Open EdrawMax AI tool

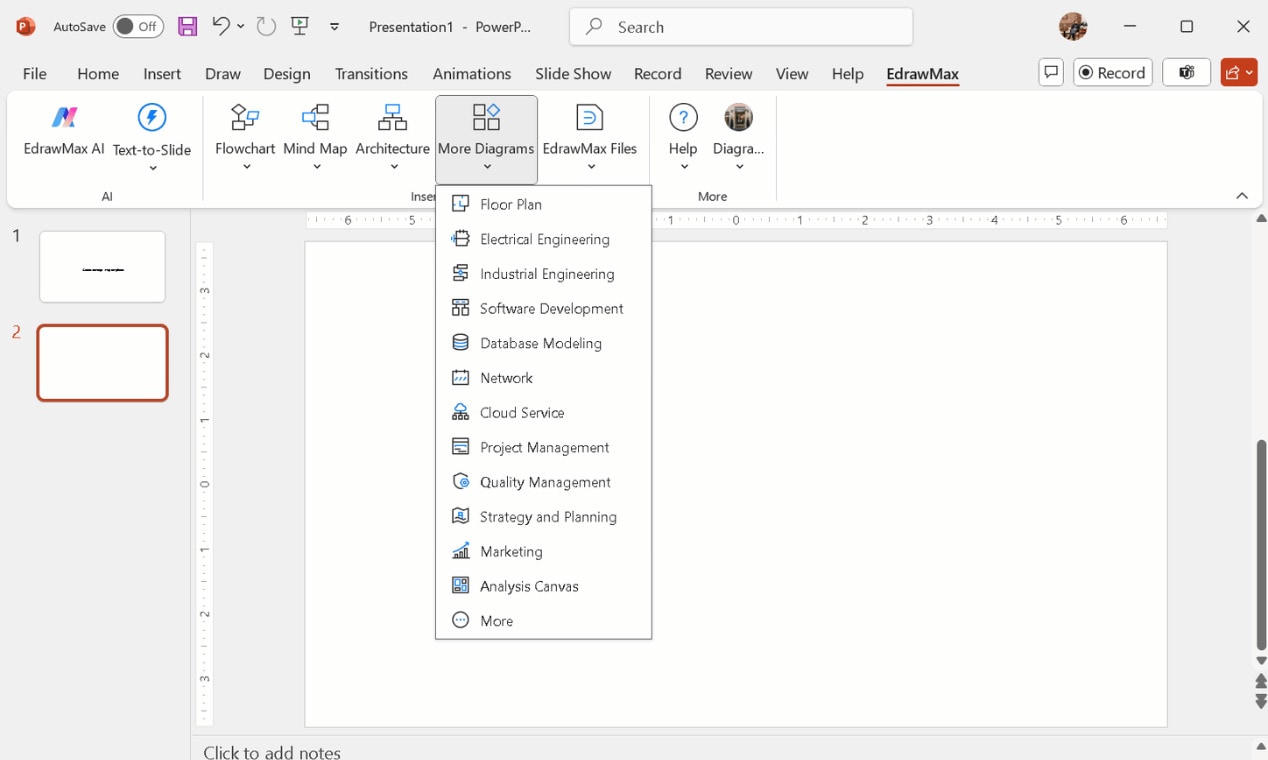pos(64,130)
